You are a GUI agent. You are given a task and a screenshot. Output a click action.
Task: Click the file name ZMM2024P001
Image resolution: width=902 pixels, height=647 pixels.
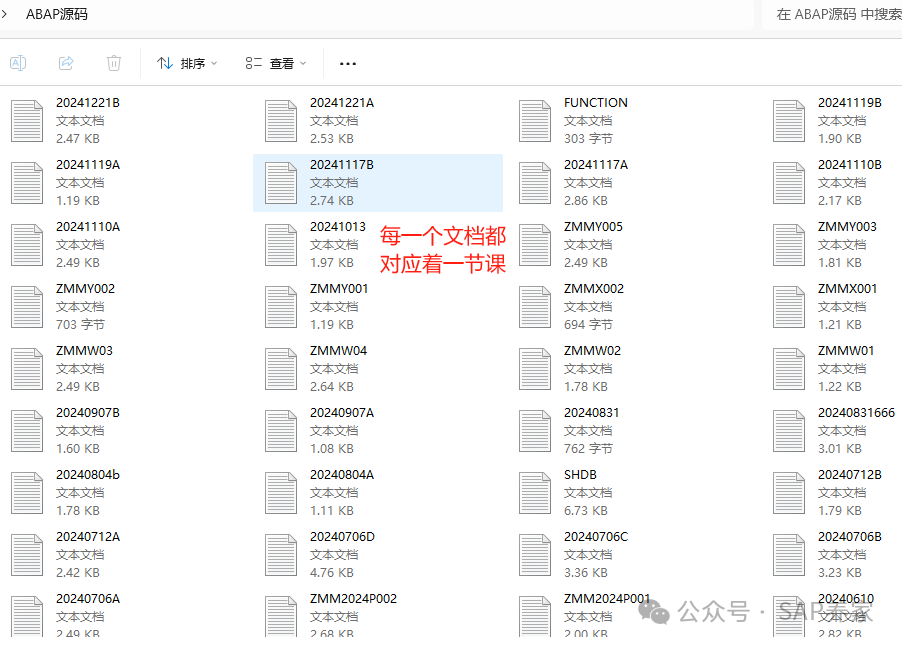(x=607, y=599)
